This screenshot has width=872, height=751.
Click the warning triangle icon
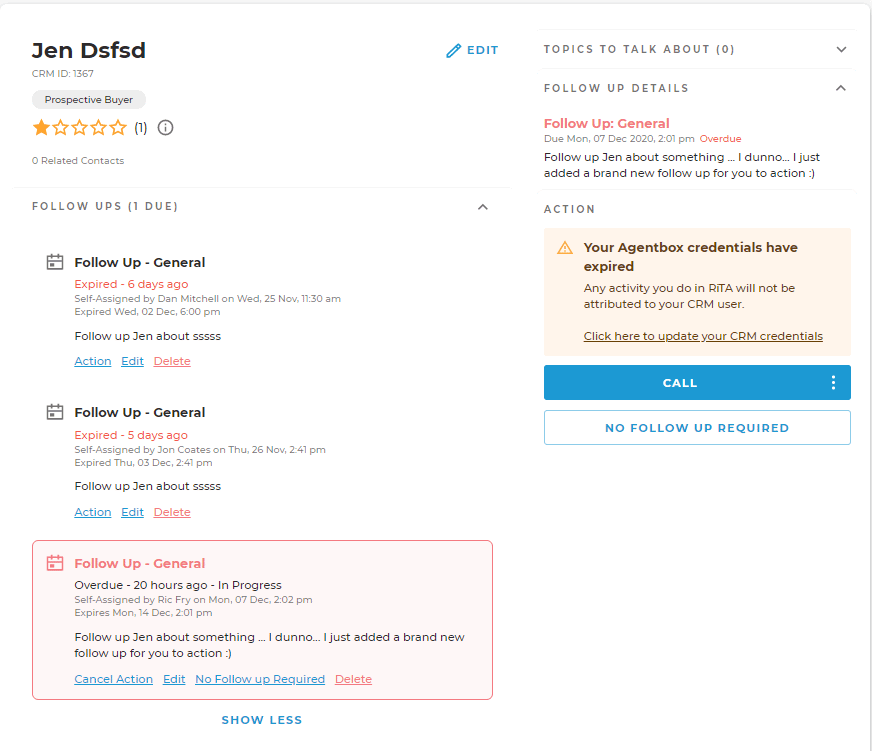click(x=565, y=248)
